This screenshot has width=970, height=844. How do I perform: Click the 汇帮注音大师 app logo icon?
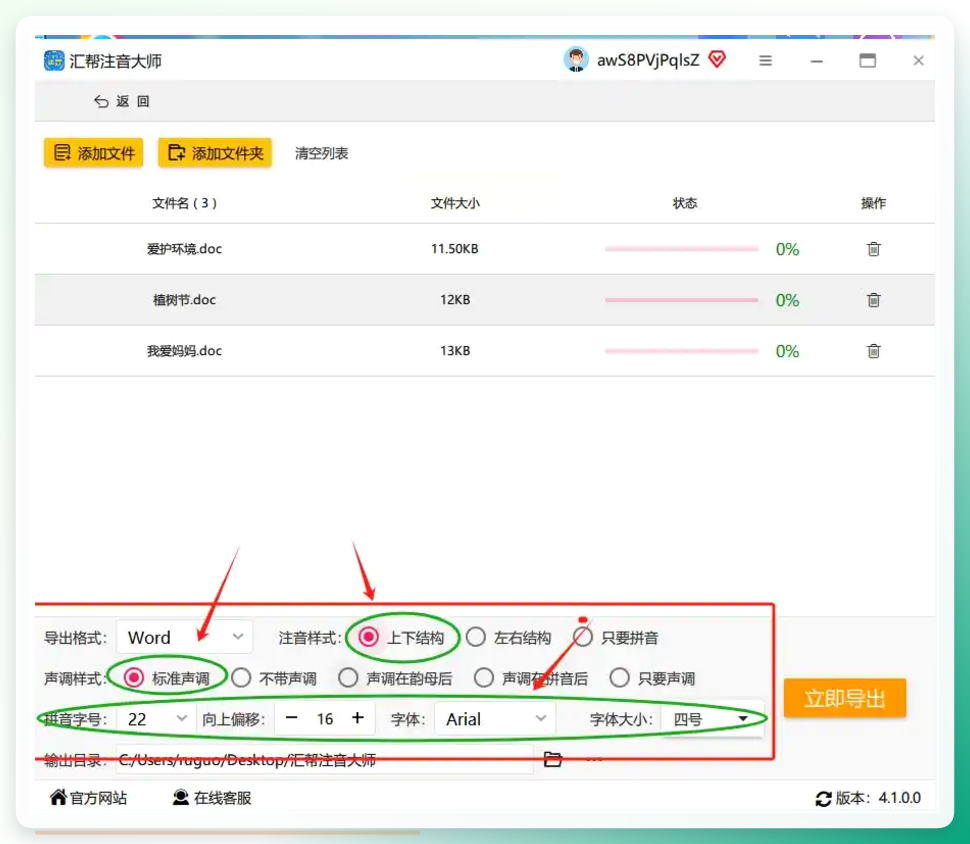(54, 61)
